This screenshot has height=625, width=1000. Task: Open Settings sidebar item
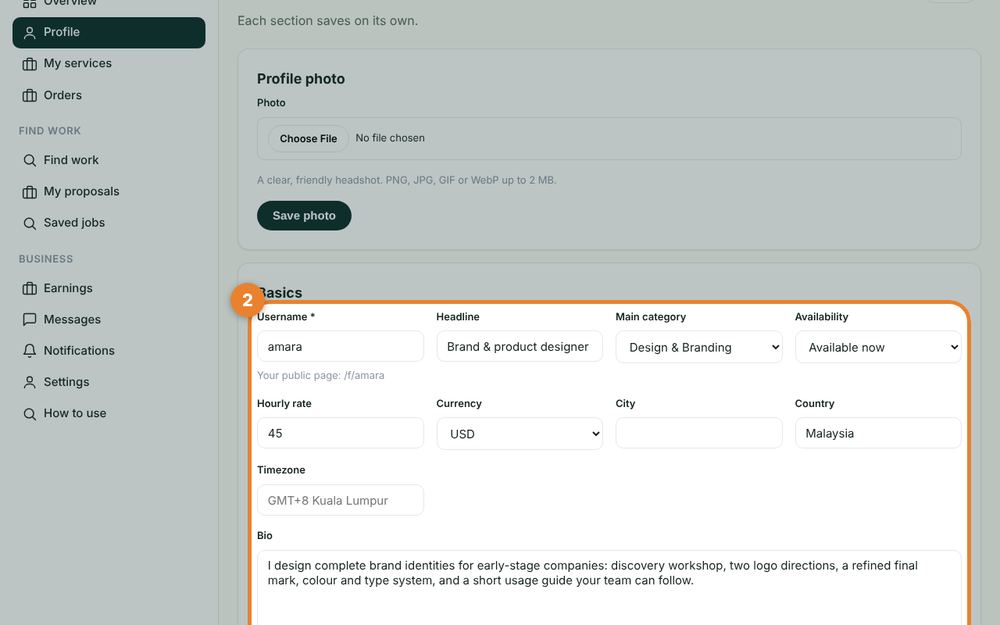click(108, 382)
